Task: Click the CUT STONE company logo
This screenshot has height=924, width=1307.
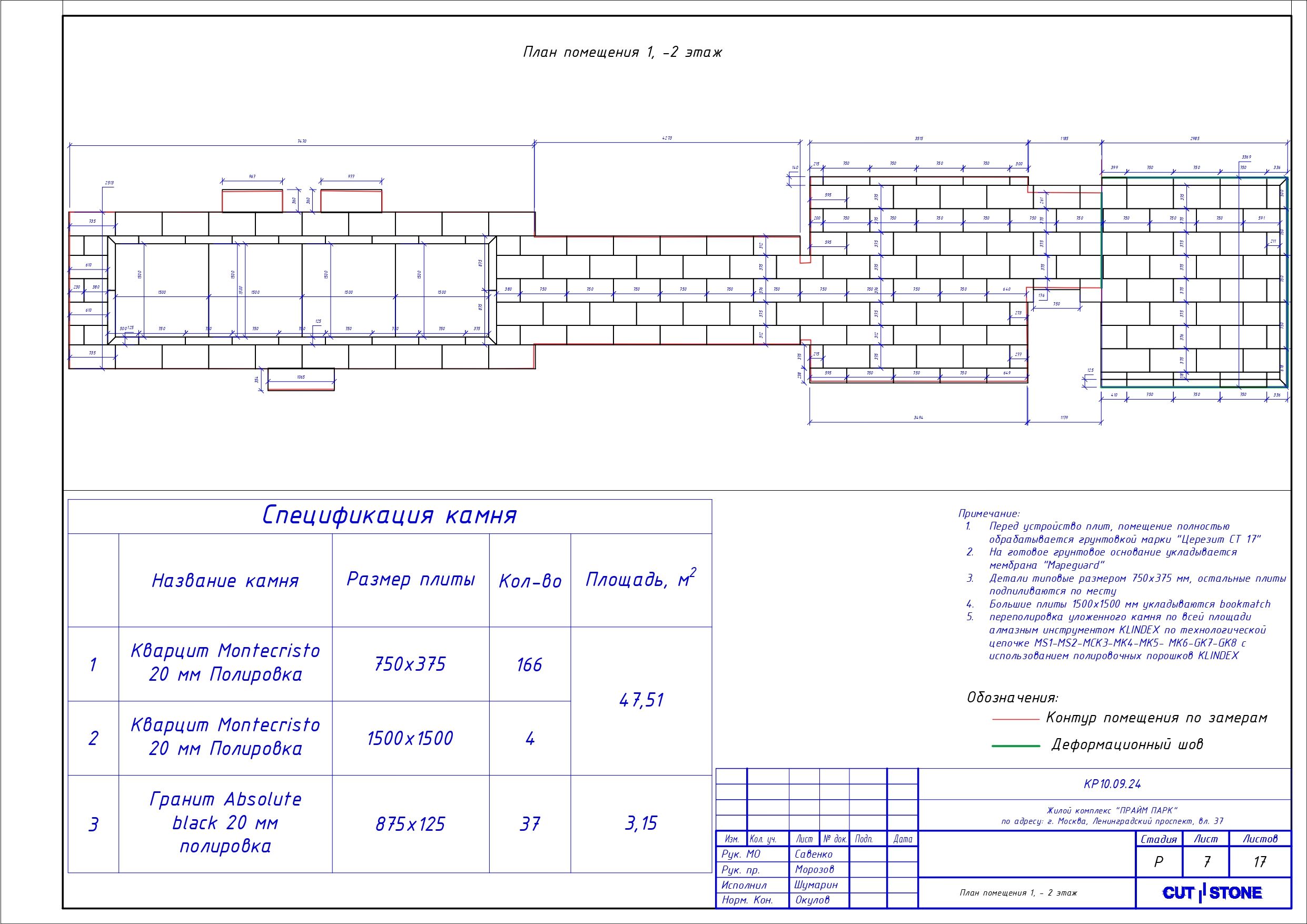Action: pos(1212,892)
